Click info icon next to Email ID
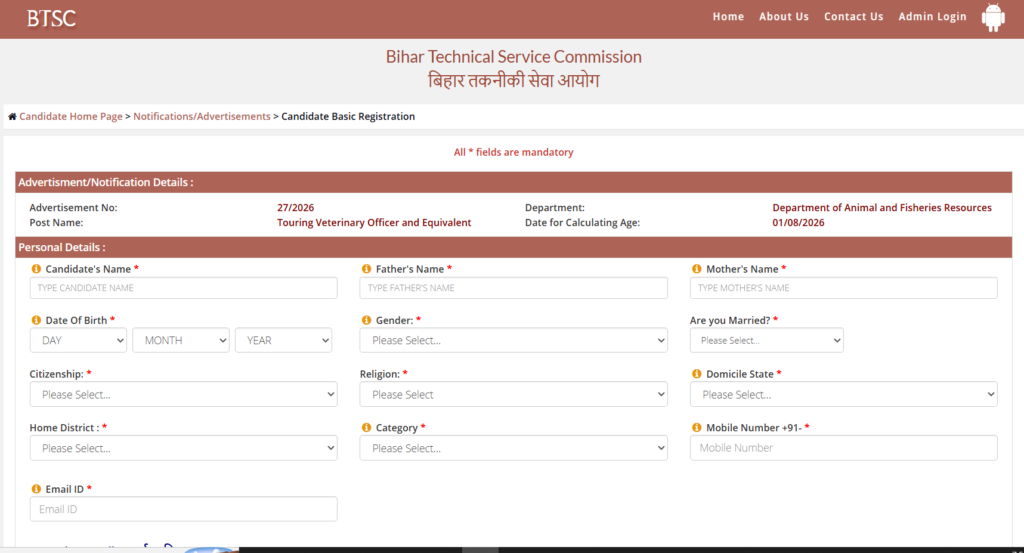 pyautogui.click(x=36, y=488)
